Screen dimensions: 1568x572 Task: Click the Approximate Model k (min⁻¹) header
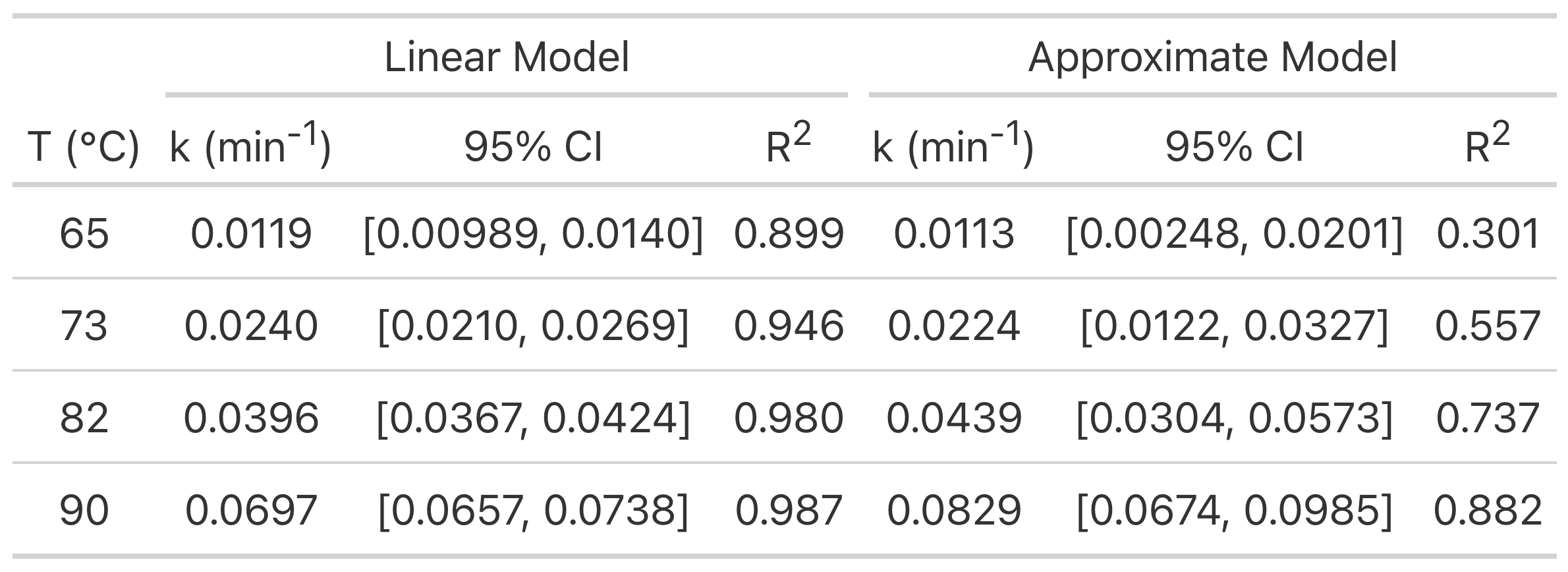coord(953,143)
